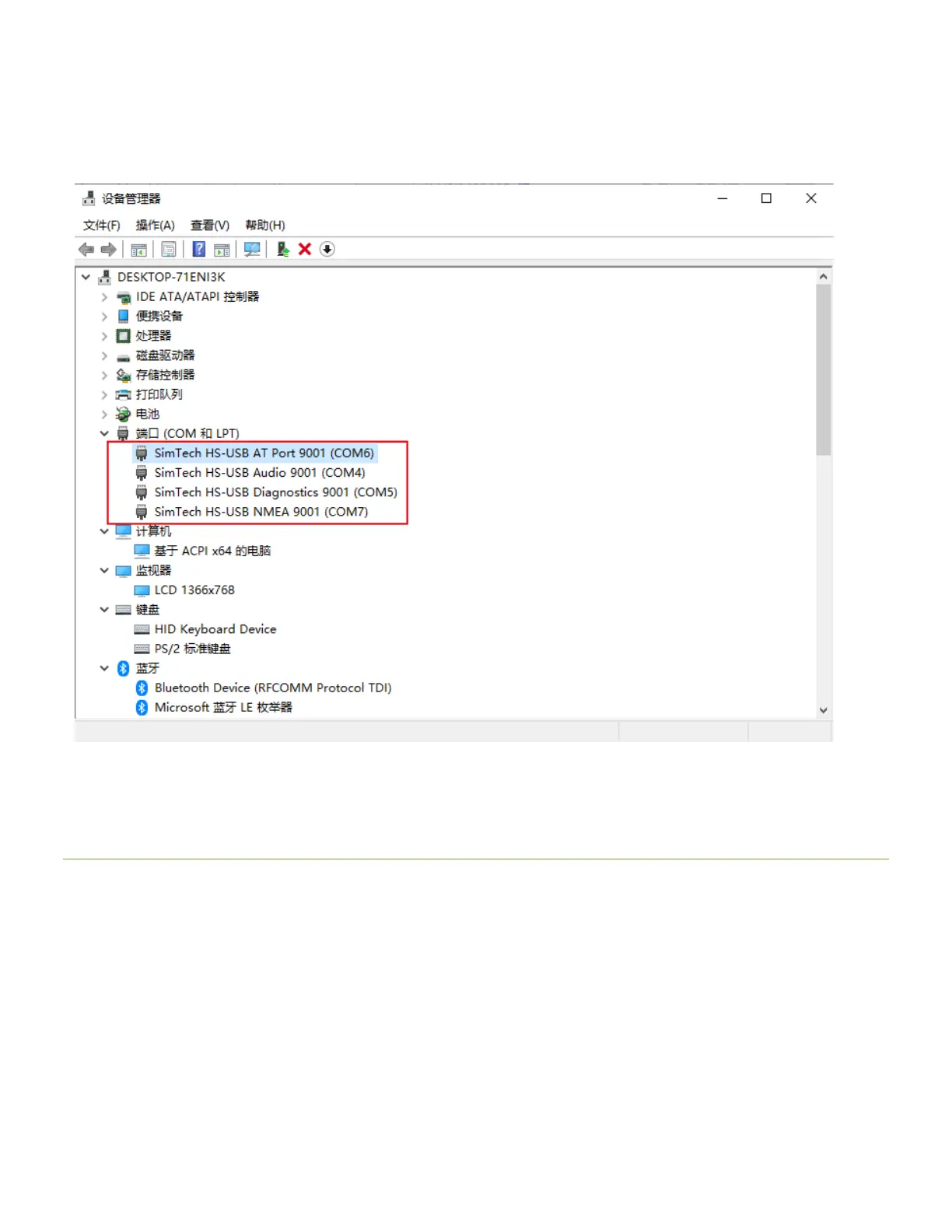Open the 帮助(H) menu

265,226
